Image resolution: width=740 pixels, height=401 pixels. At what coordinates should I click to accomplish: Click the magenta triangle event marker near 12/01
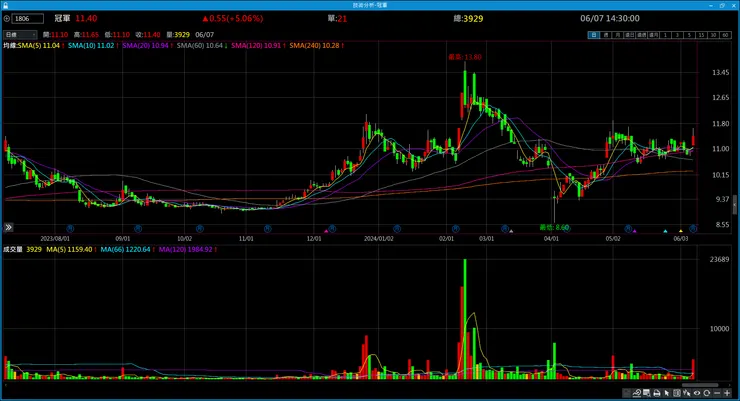[326, 231]
